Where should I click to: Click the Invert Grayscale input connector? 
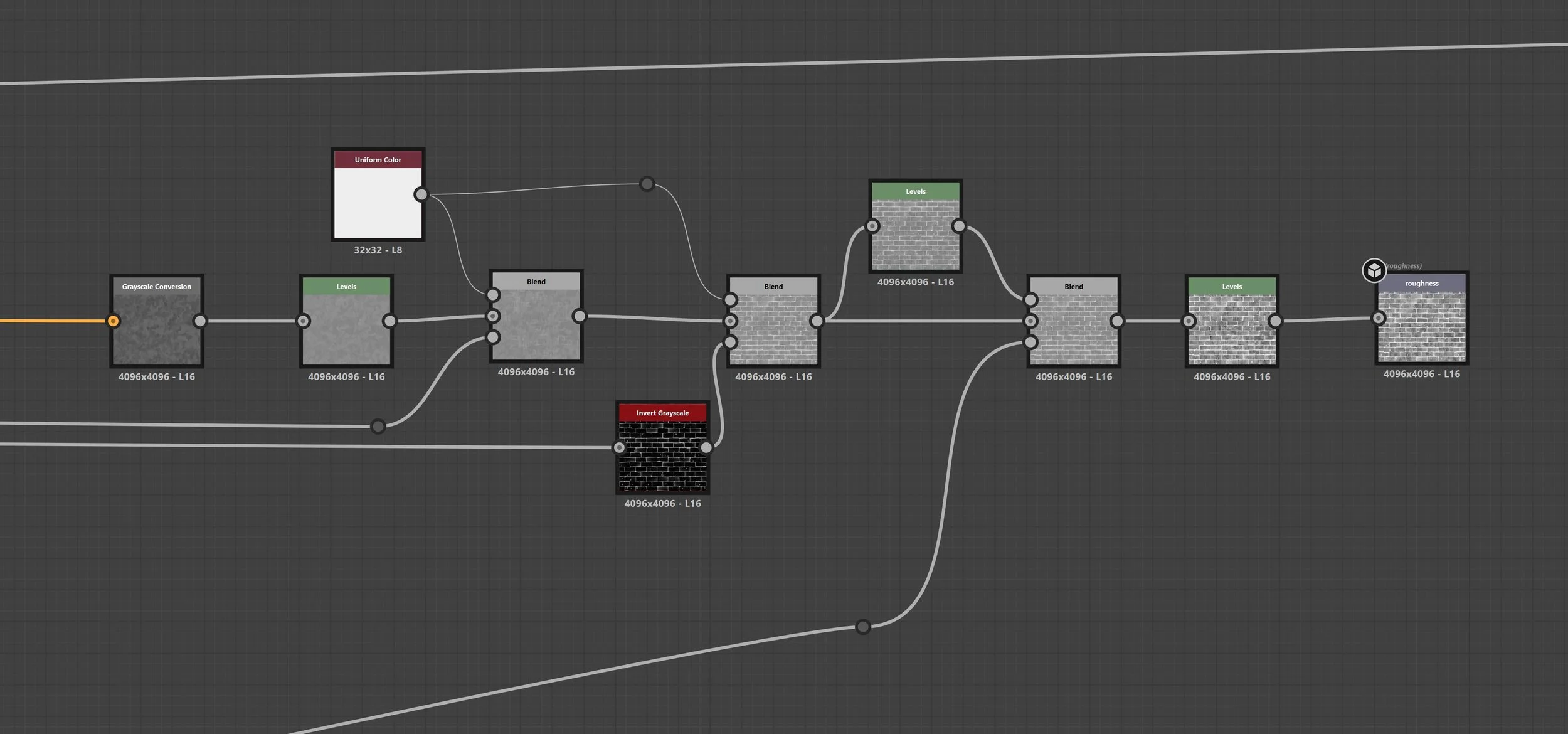[619, 447]
